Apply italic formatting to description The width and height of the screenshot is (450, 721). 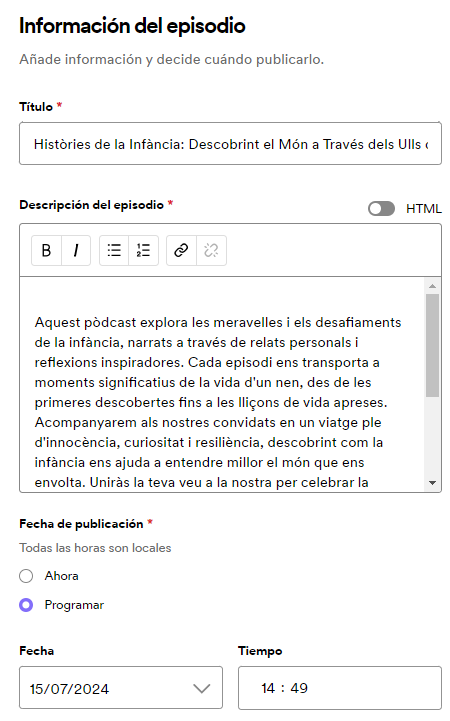click(76, 251)
